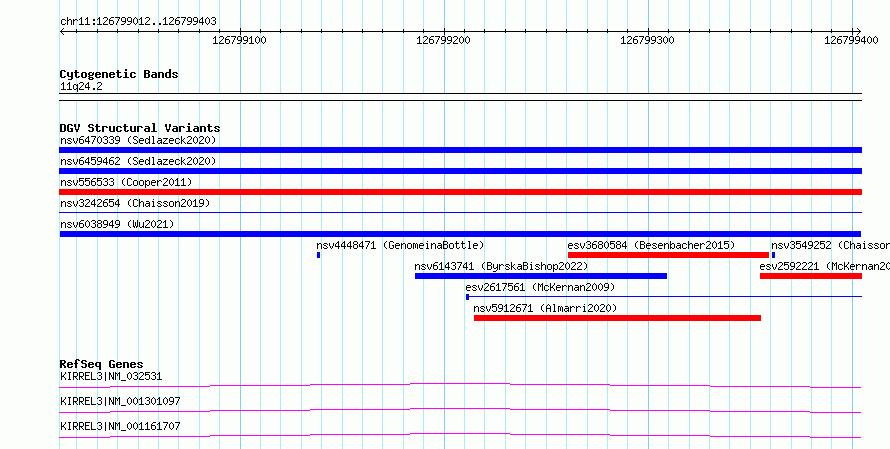The width and height of the screenshot is (890, 449).
Task: Click the 126799400 ruler position label
Action: click(851, 40)
